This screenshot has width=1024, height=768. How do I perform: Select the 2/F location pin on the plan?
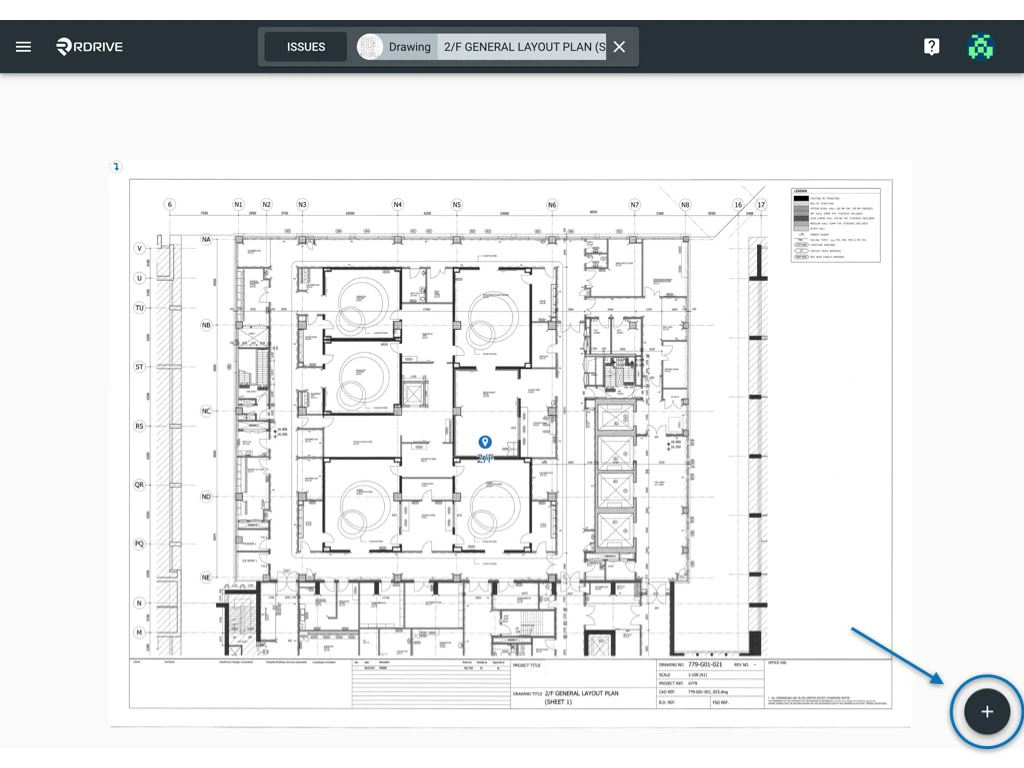486,441
